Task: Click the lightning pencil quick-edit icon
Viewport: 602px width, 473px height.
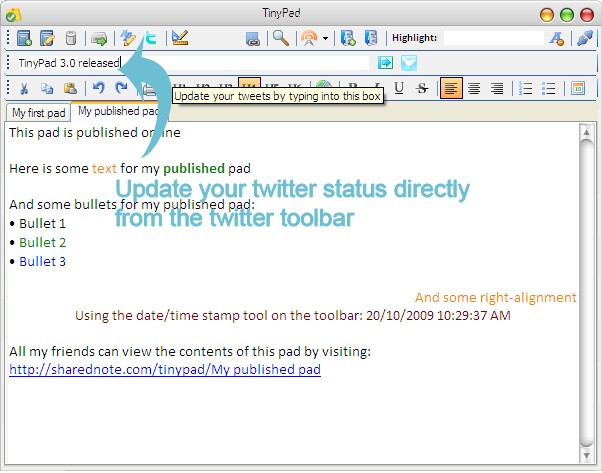Action: point(128,38)
